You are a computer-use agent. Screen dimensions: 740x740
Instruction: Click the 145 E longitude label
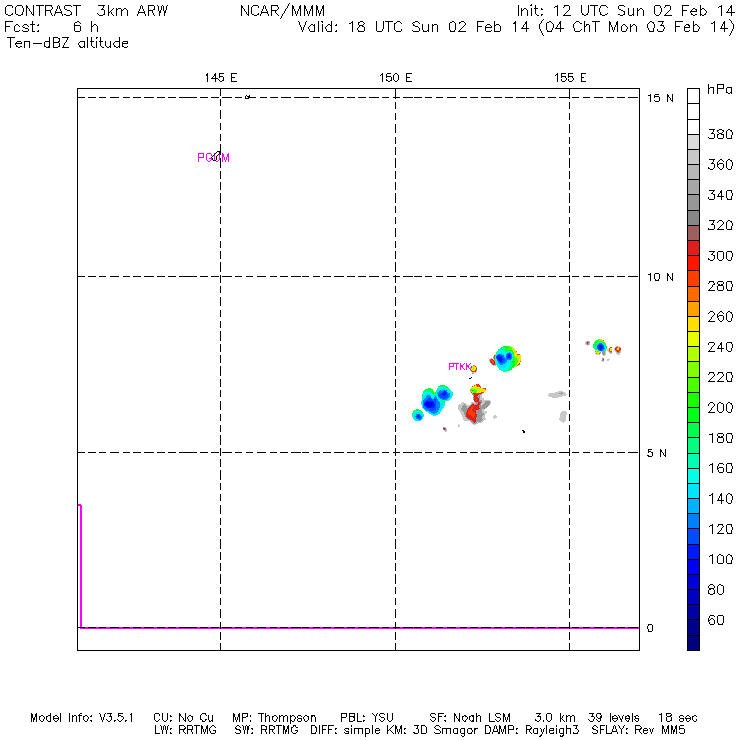[220, 78]
